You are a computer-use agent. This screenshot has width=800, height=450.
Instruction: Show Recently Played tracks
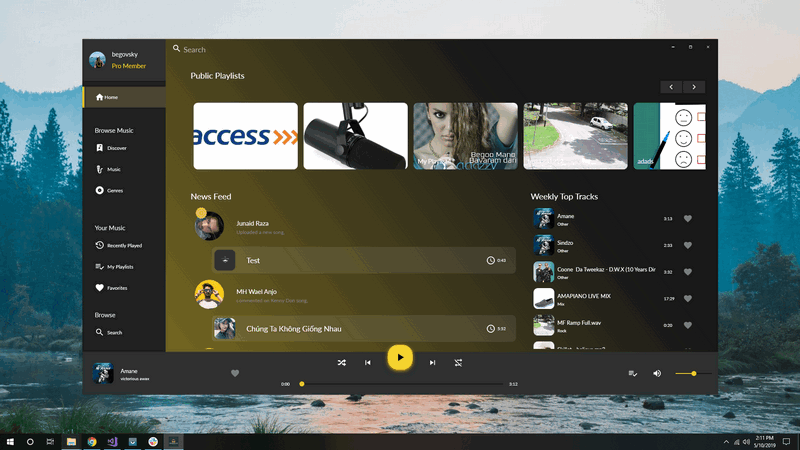click(124, 245)
